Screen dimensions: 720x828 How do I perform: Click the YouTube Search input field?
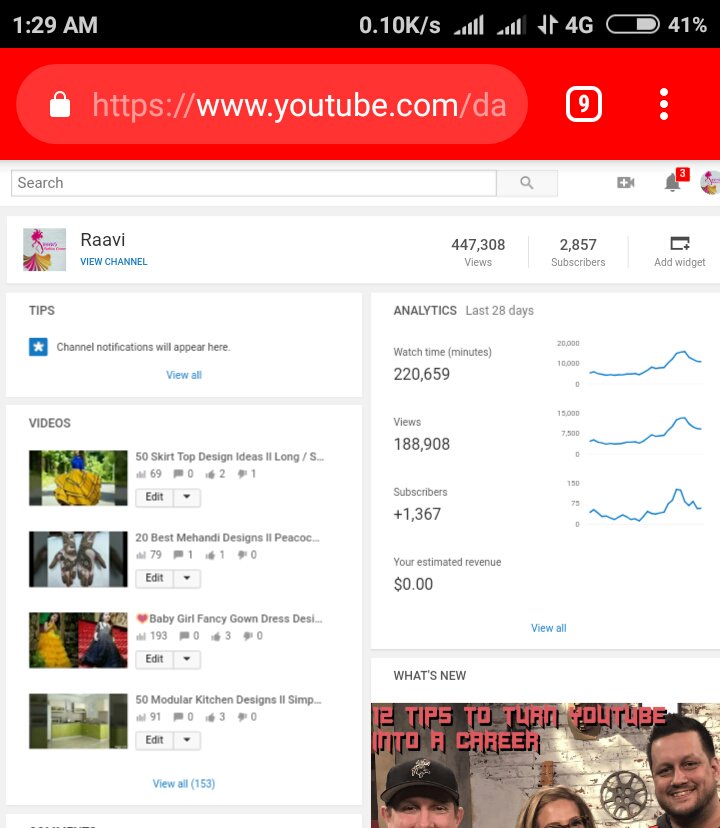(254, 183)
